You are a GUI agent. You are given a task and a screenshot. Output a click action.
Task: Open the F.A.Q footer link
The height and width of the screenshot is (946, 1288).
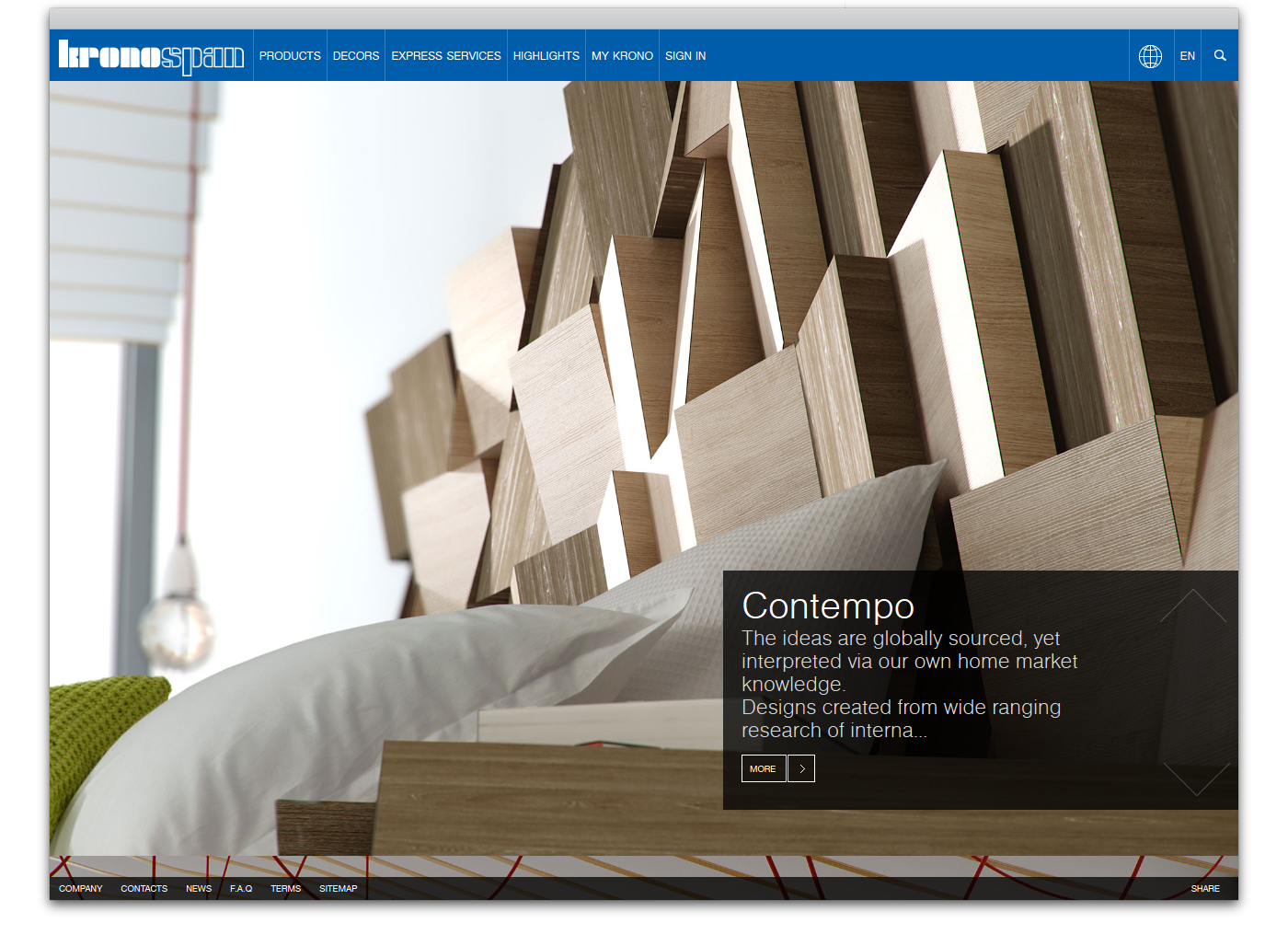pos(241,889)
